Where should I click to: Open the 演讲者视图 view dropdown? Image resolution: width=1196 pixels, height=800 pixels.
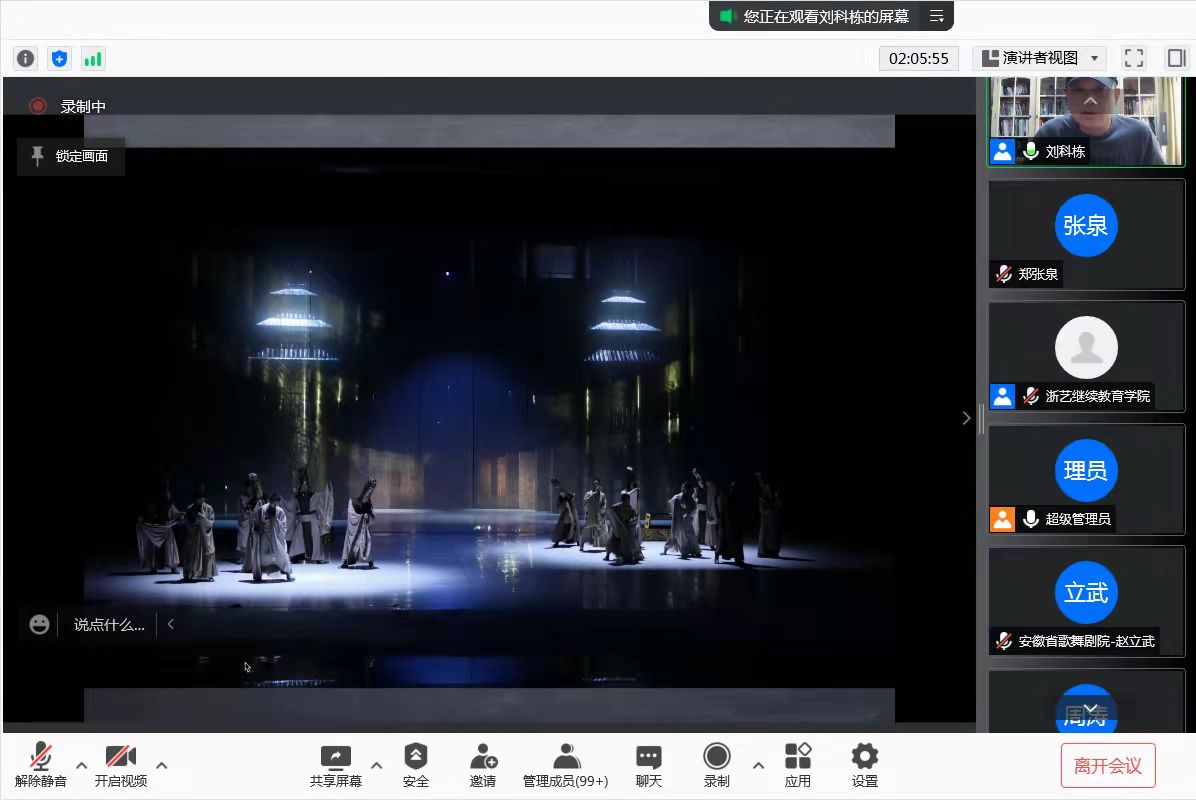point(1039,58)
